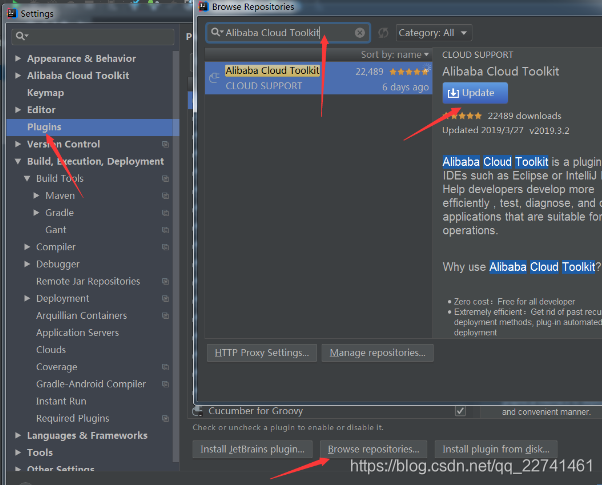
Task: Expand the Alibaba Cloud Toolkit settings node
Action: click(18, 76)
